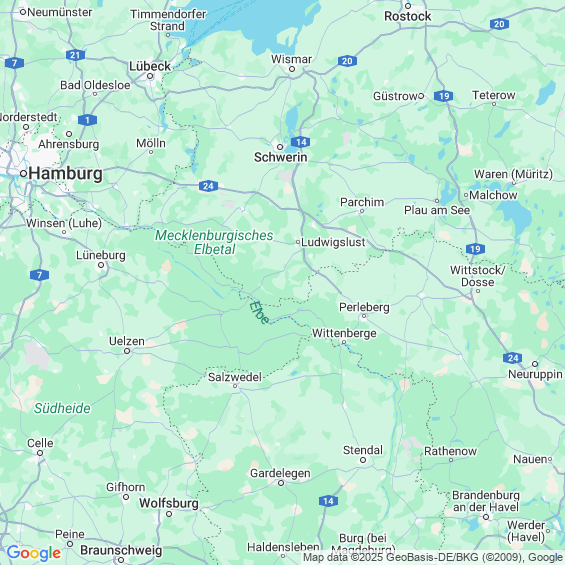Click the Google logo
The width and height of the screenshot is (565, 565).
point(34,553)
